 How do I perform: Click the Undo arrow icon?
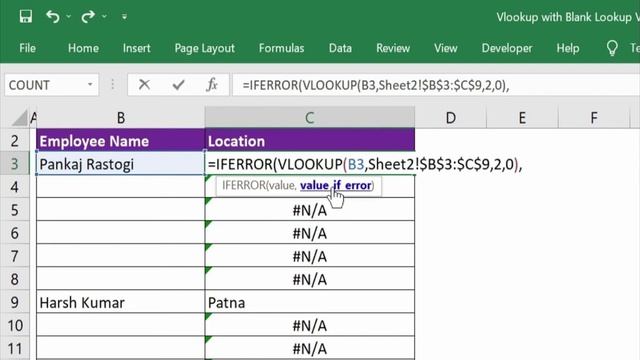click(x=53, y=17)
